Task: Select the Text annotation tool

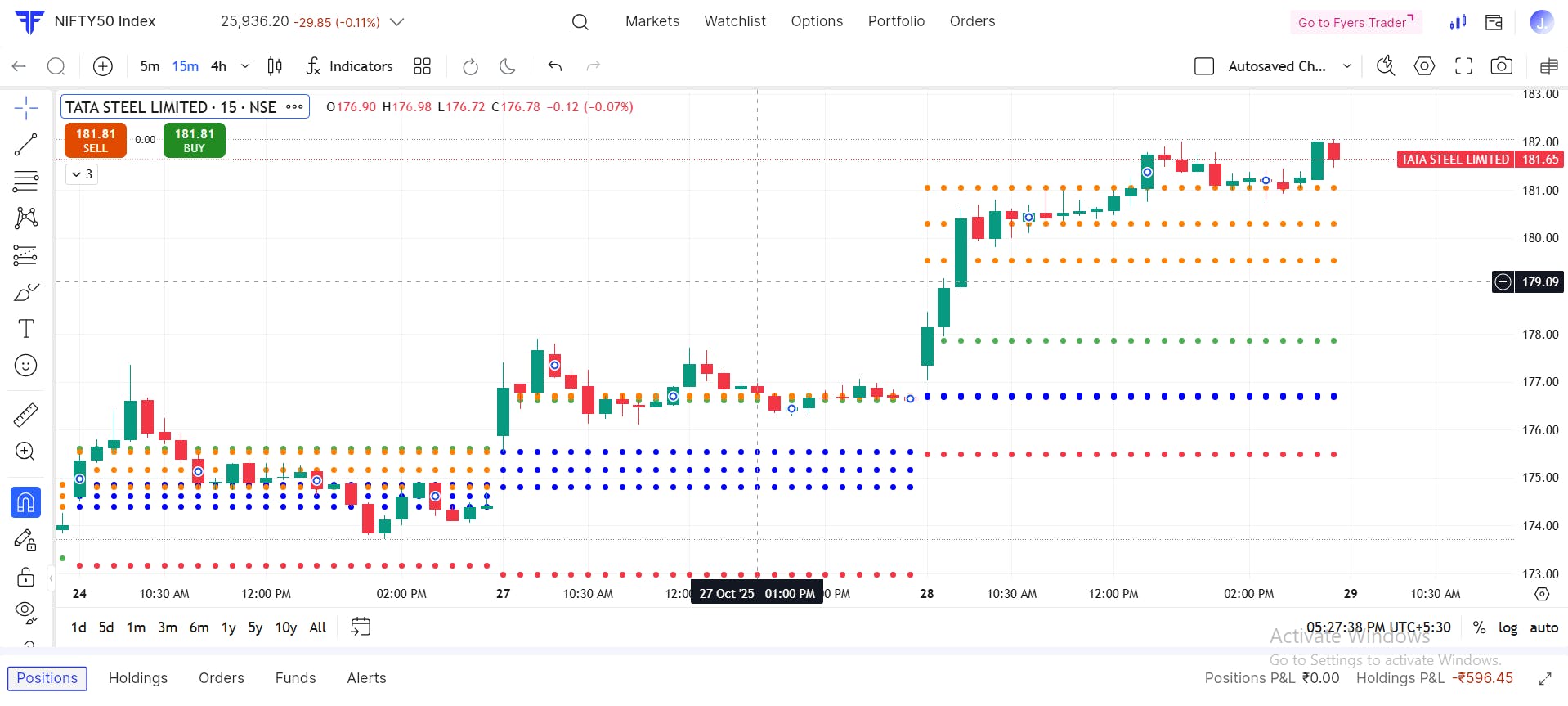Action: coord(26,329)
